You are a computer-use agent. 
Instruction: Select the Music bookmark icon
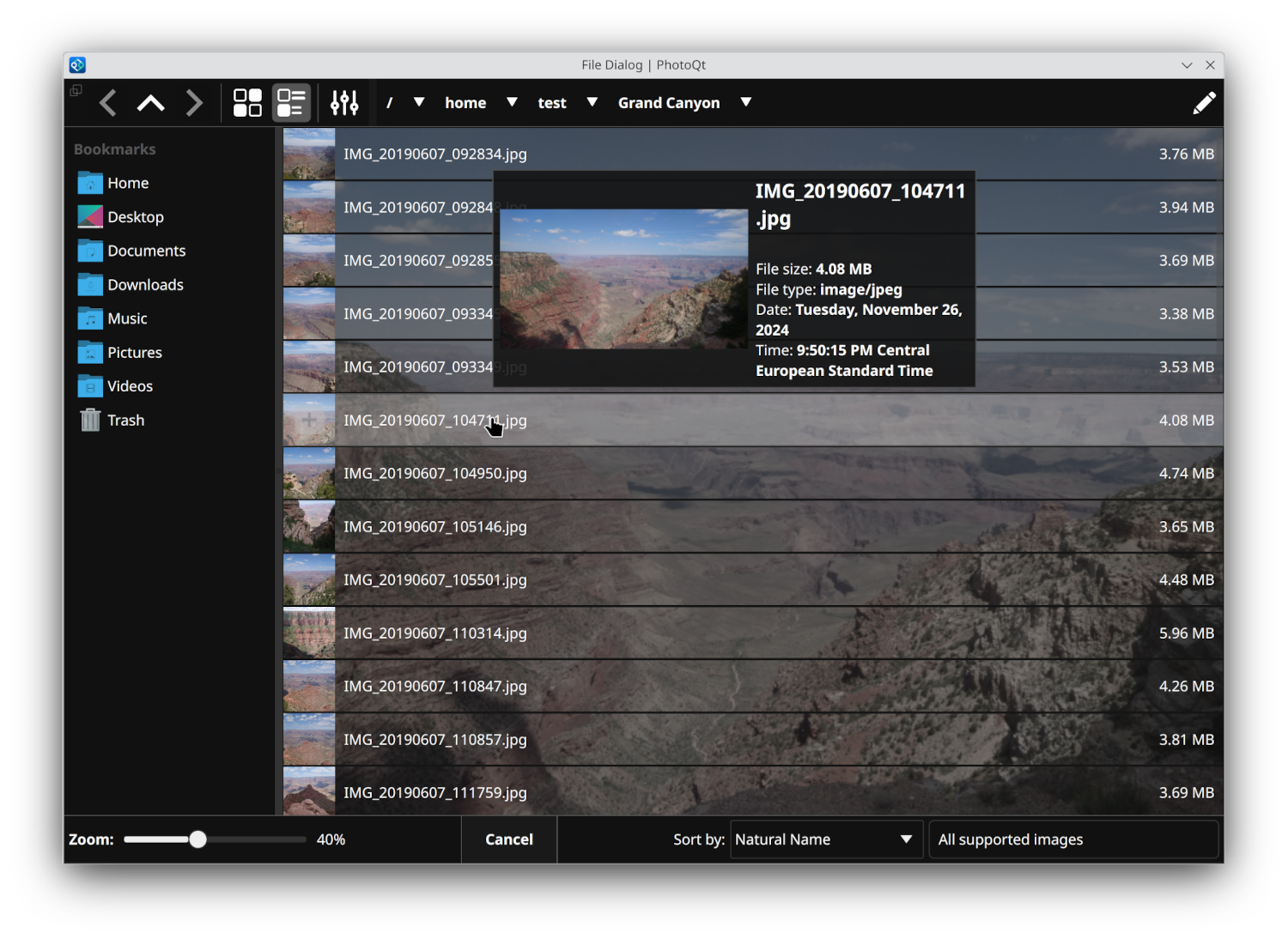(x=89, y=318)
